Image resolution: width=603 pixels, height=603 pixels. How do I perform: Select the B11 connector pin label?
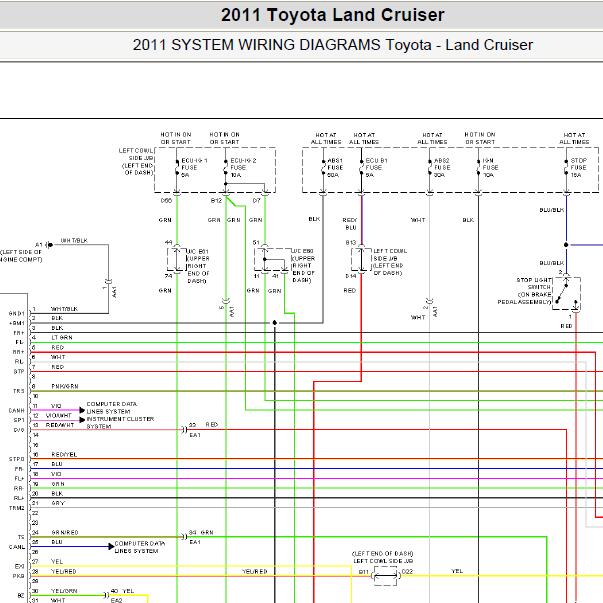click(x=364, y=572)
